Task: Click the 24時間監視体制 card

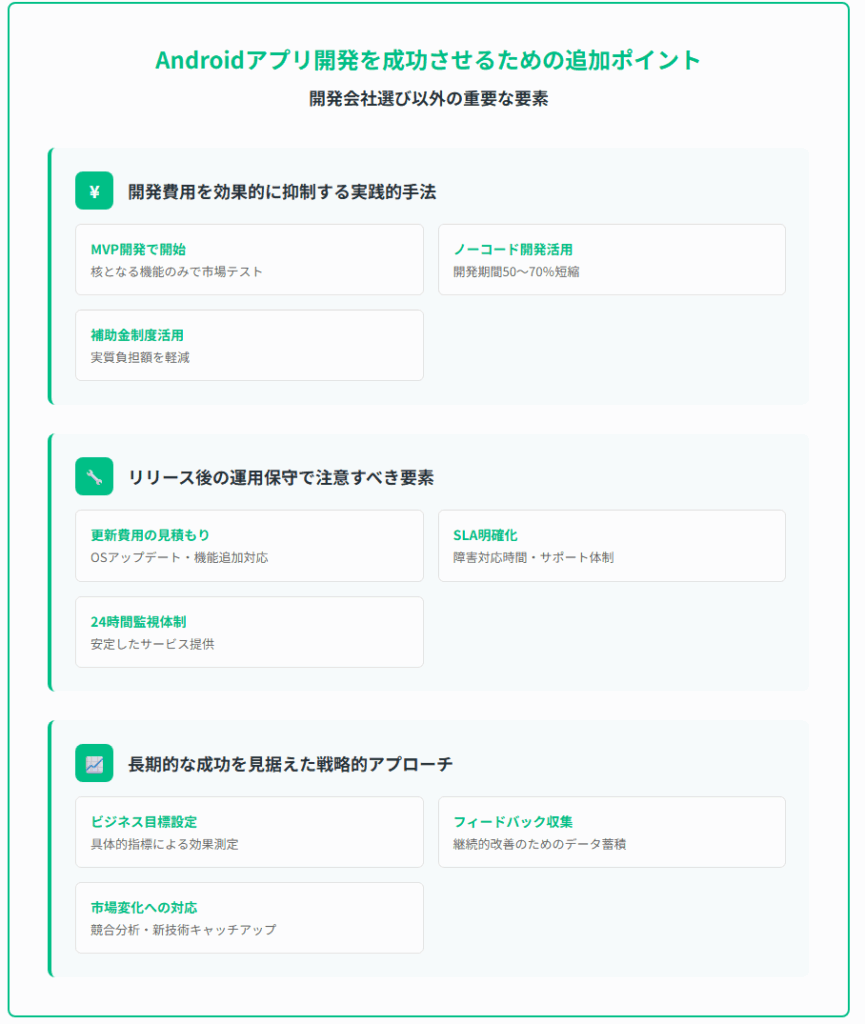Action: click(249, 632)
